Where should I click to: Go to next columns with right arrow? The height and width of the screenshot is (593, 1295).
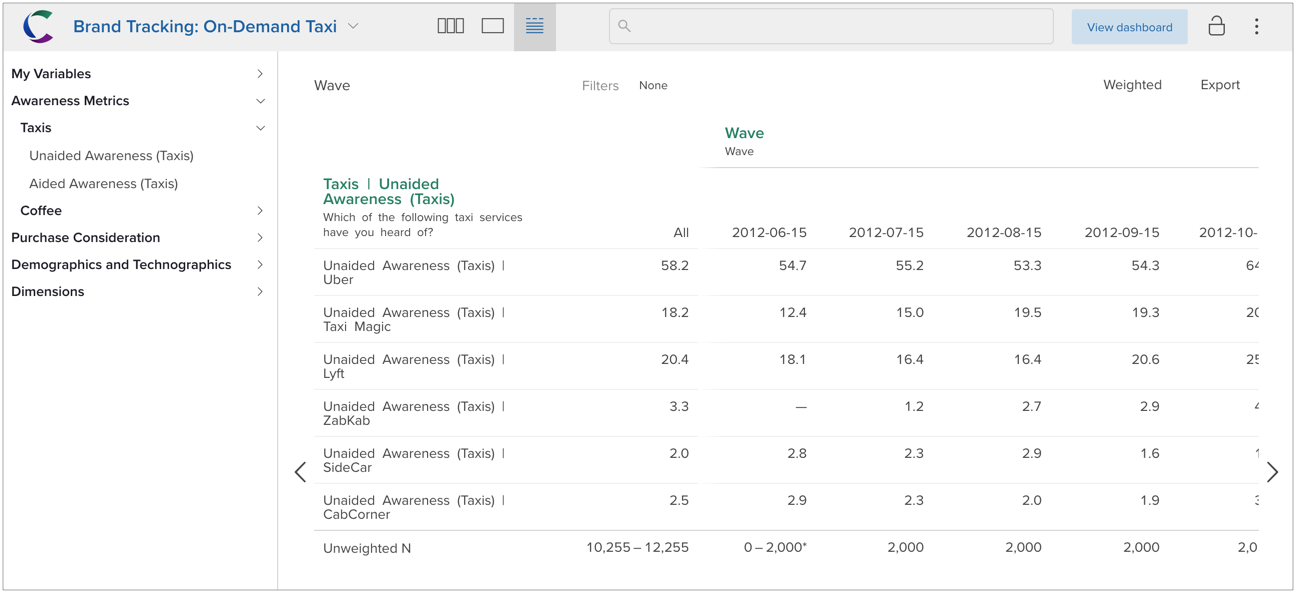[x=1272, y=472]
